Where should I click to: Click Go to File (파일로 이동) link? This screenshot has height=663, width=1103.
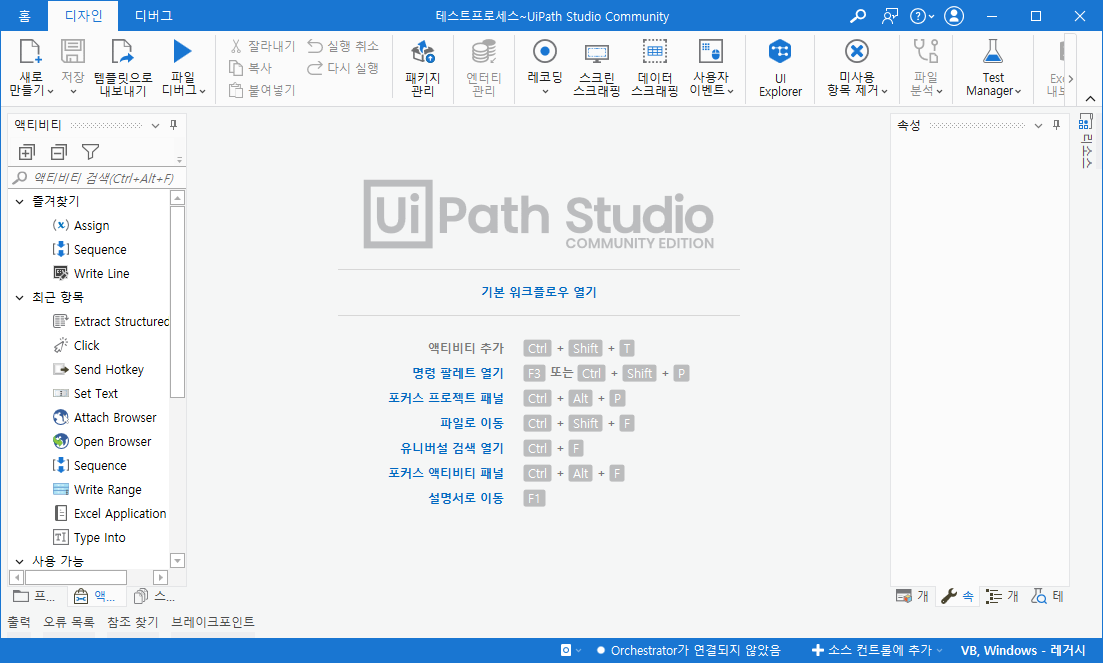tap(472, 423)
